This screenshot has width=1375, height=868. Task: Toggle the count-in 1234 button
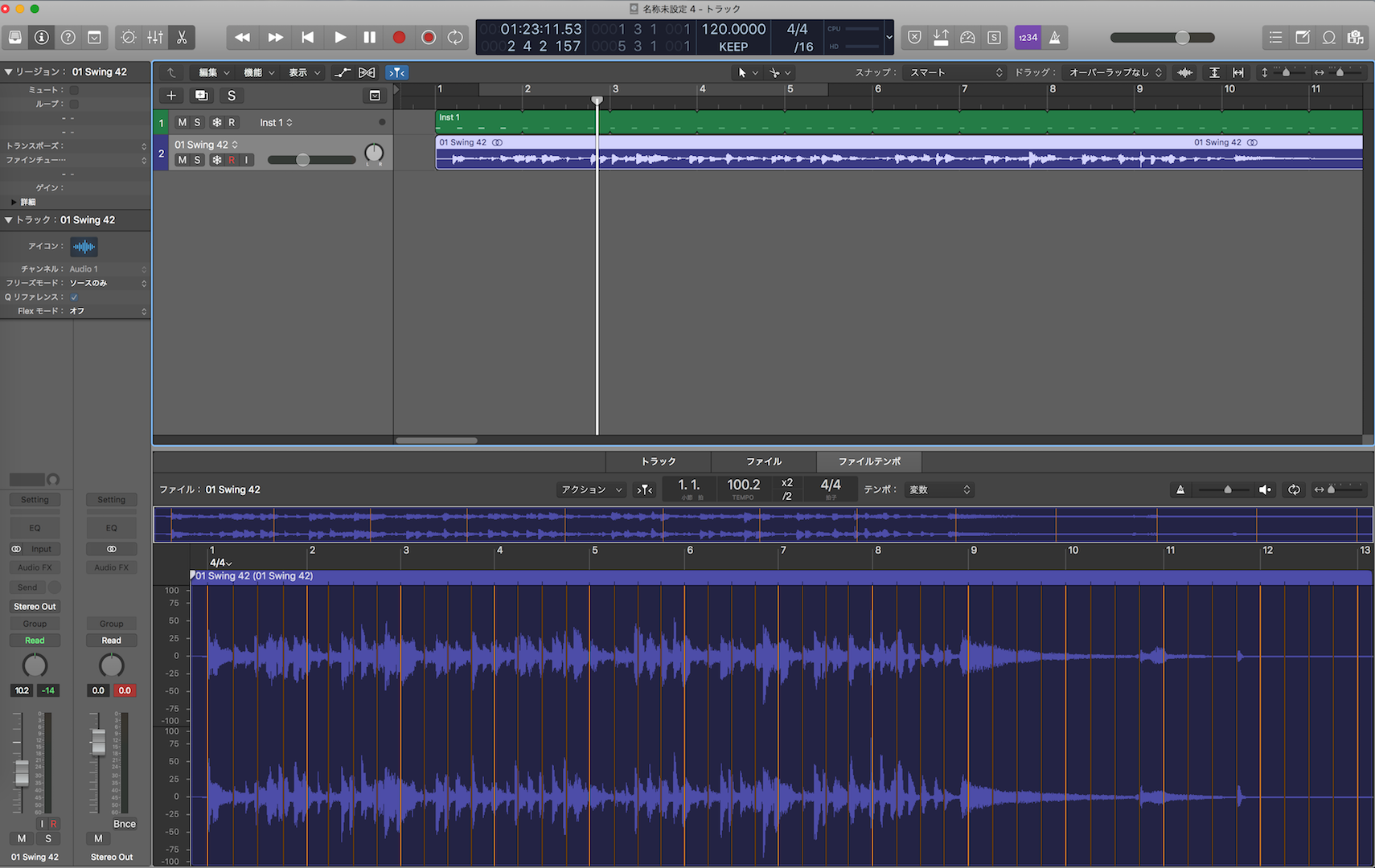pyautogui.click(x=1028, y=37)
